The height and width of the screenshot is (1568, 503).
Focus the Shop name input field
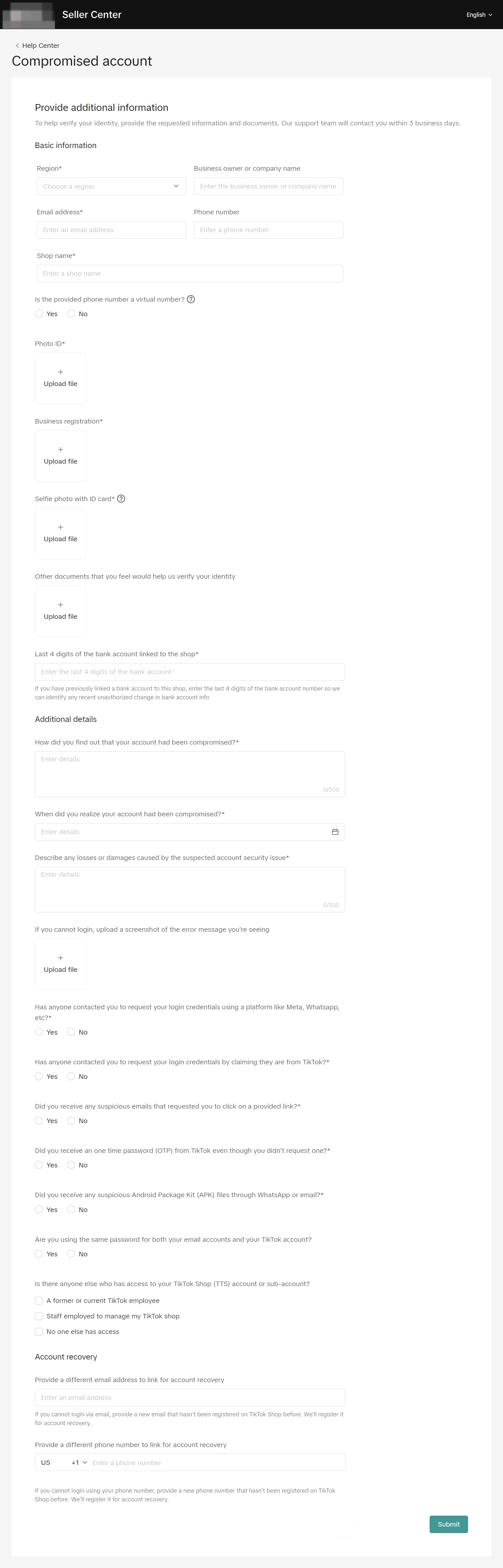[189, 274]
